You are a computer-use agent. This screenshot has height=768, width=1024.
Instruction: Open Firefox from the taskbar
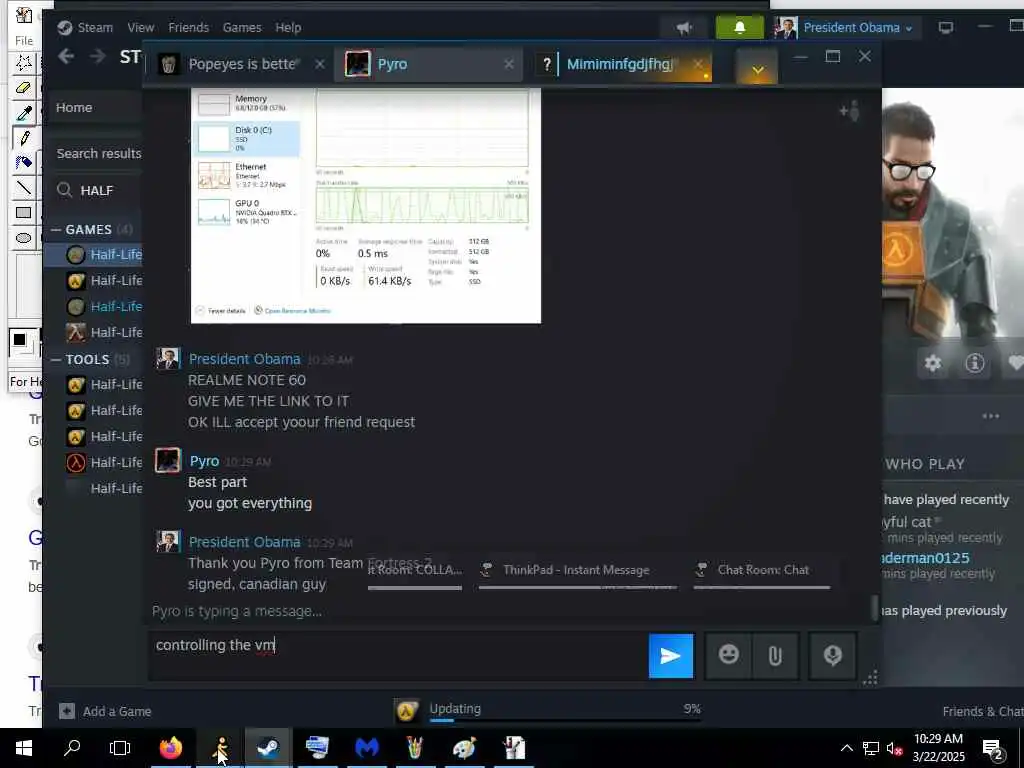[x=171, y=748]
